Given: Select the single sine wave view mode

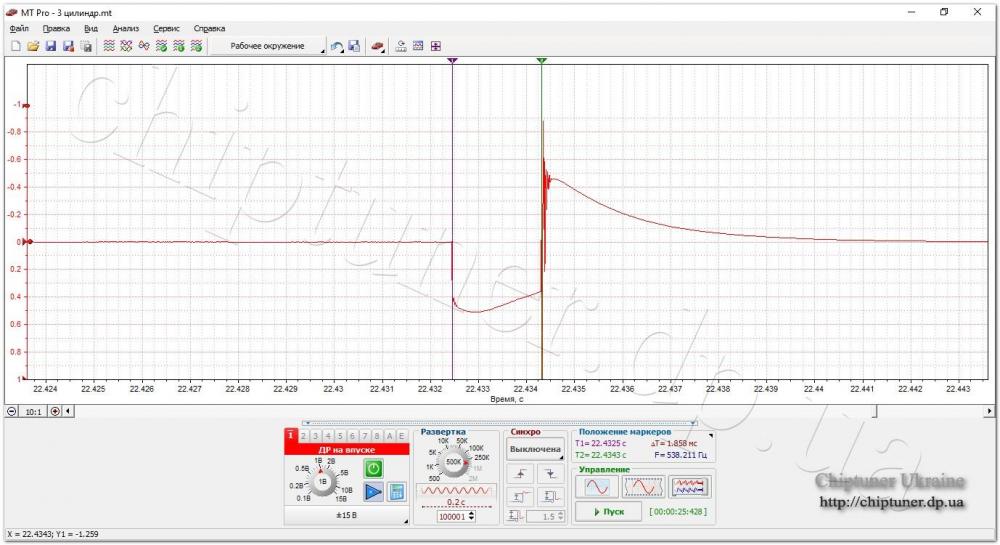Looking at the screenshot, I should [x=597, y=487].
